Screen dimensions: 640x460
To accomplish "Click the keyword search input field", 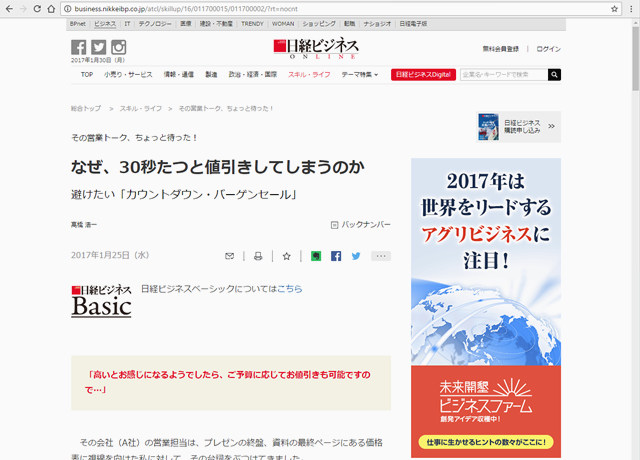I will point(503,74).
